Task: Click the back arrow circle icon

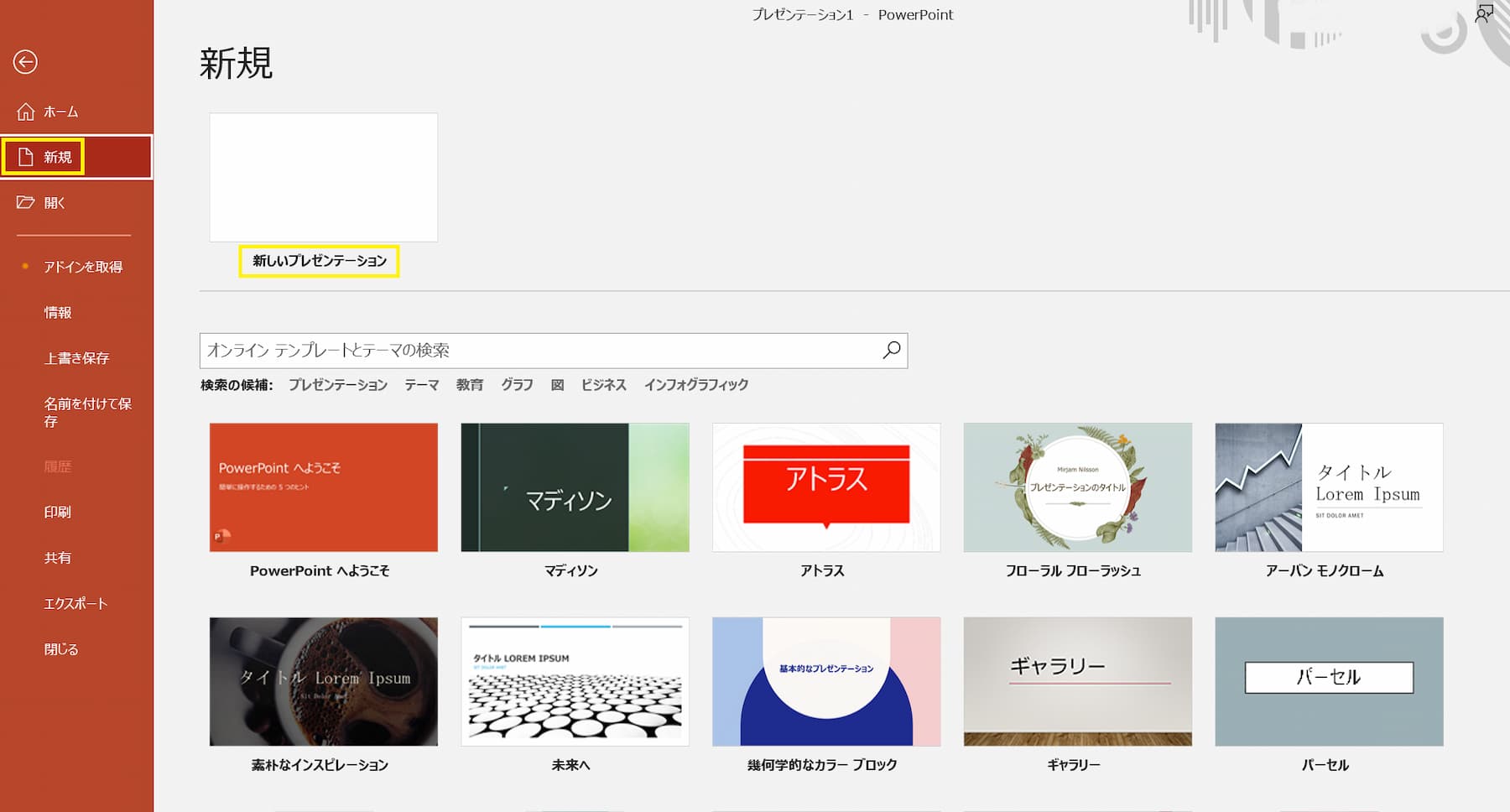Action: [x=25, y=62]
